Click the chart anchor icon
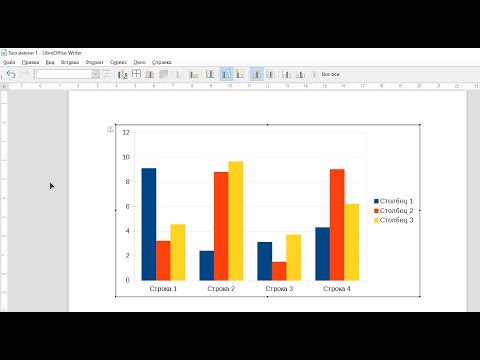Viewport: 480px width, 360px height. pyautogui.click(x=110, y=129)
